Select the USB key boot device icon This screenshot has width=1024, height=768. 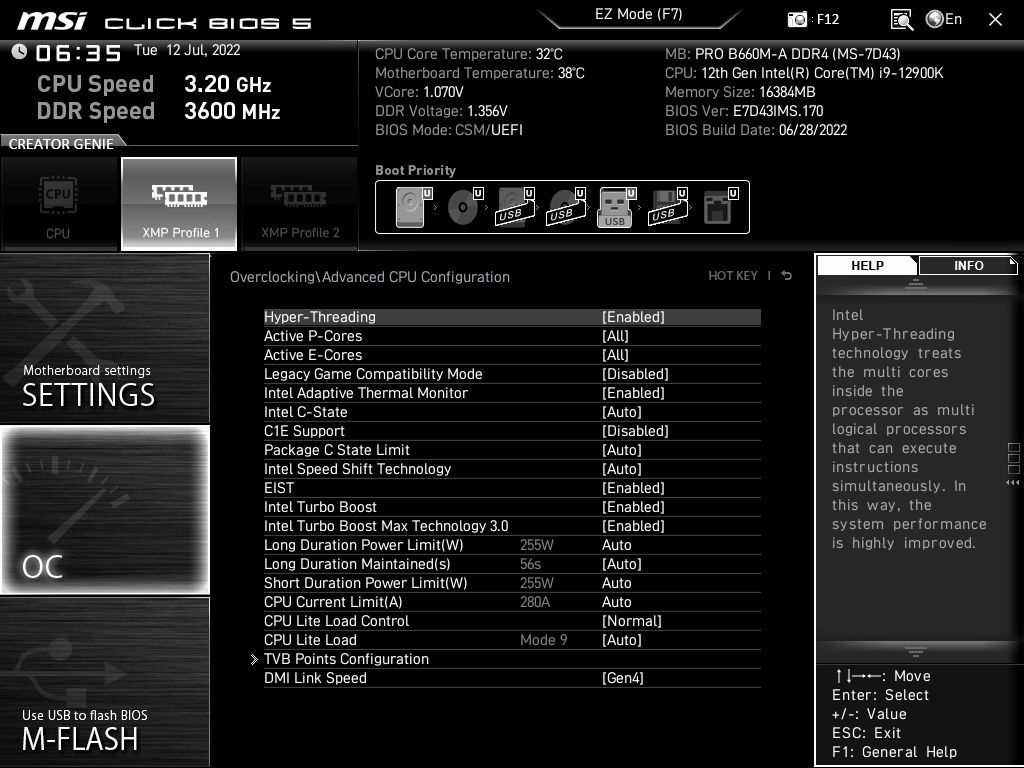pos(616,207)
